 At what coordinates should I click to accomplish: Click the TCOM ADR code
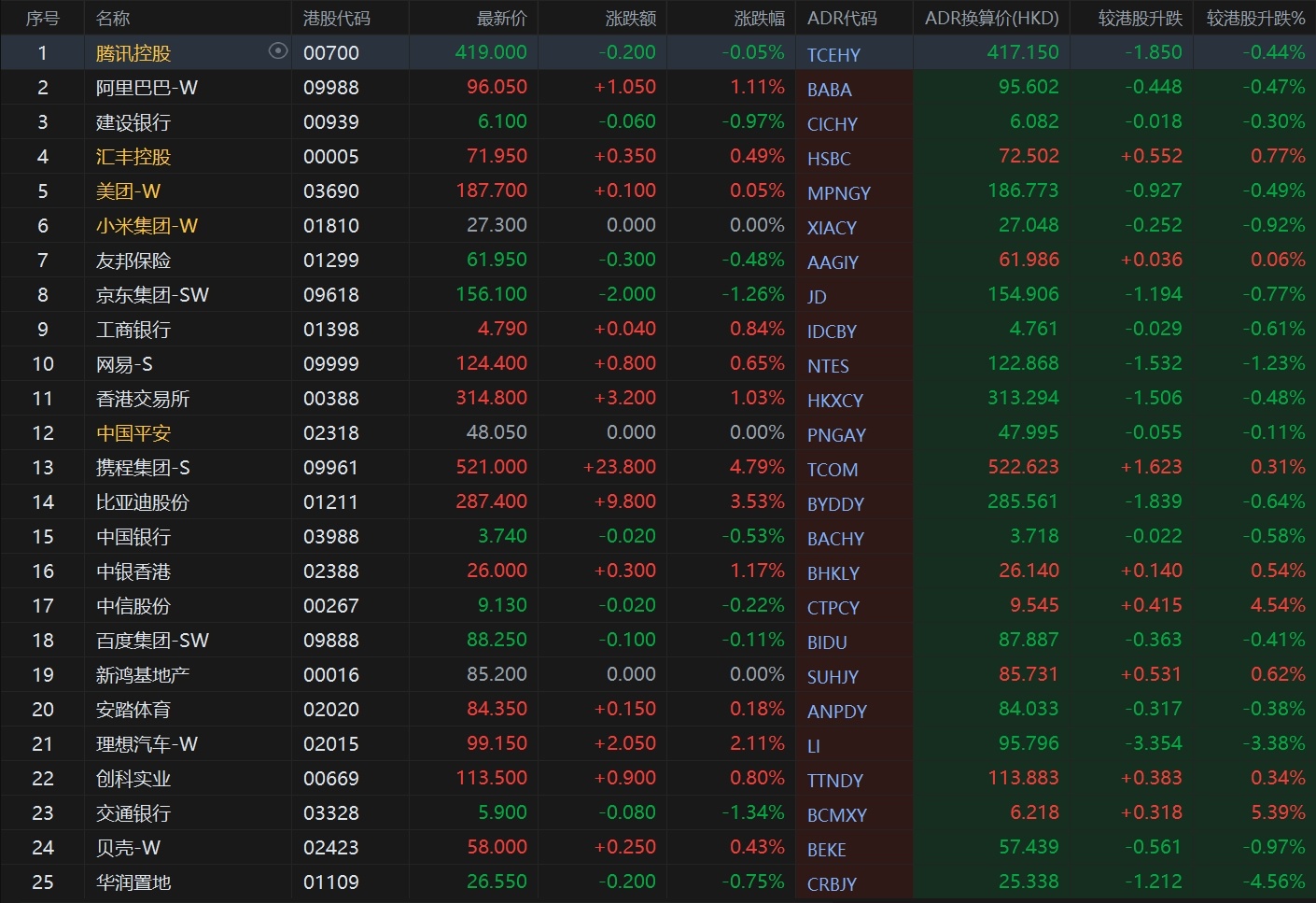(x=832, y=470)
